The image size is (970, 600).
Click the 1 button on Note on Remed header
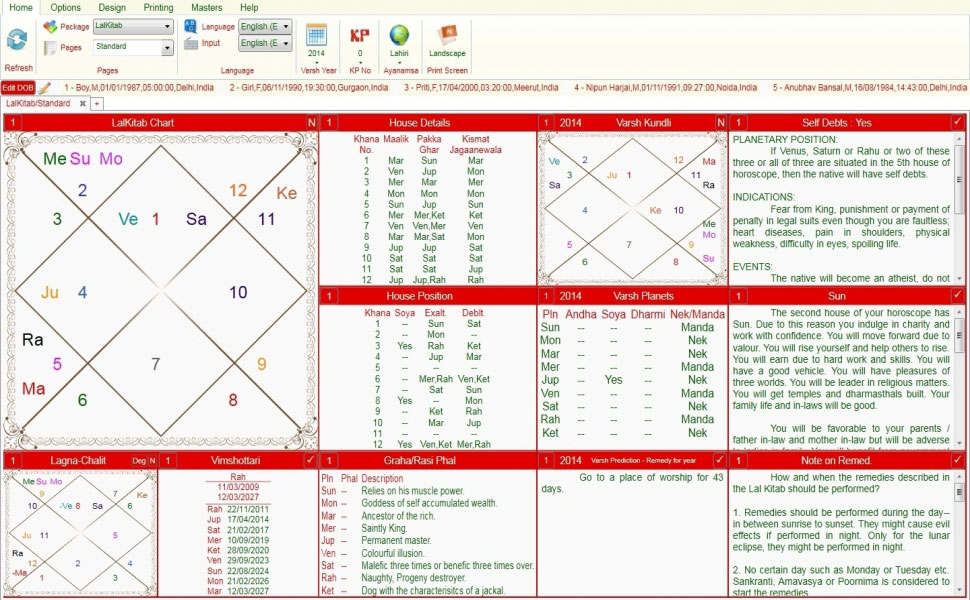pyautogui.click(x=738, y=460)
